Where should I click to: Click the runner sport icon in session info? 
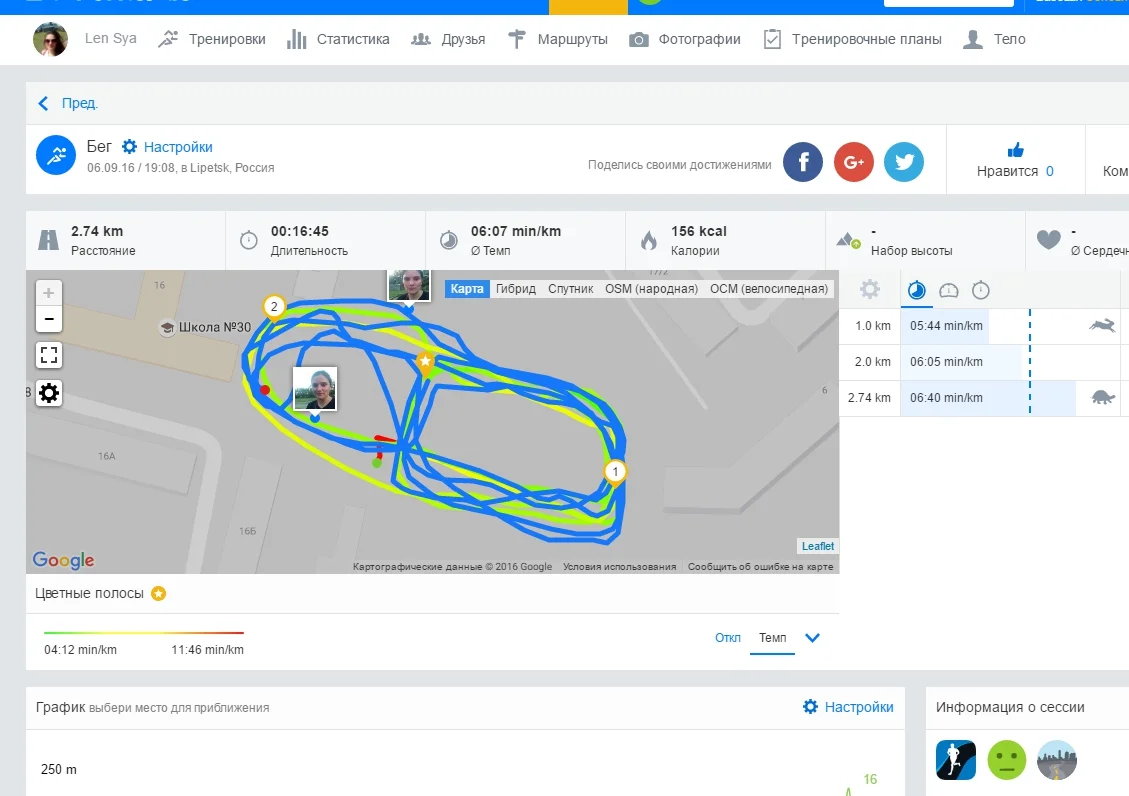(x=955, y=760)
